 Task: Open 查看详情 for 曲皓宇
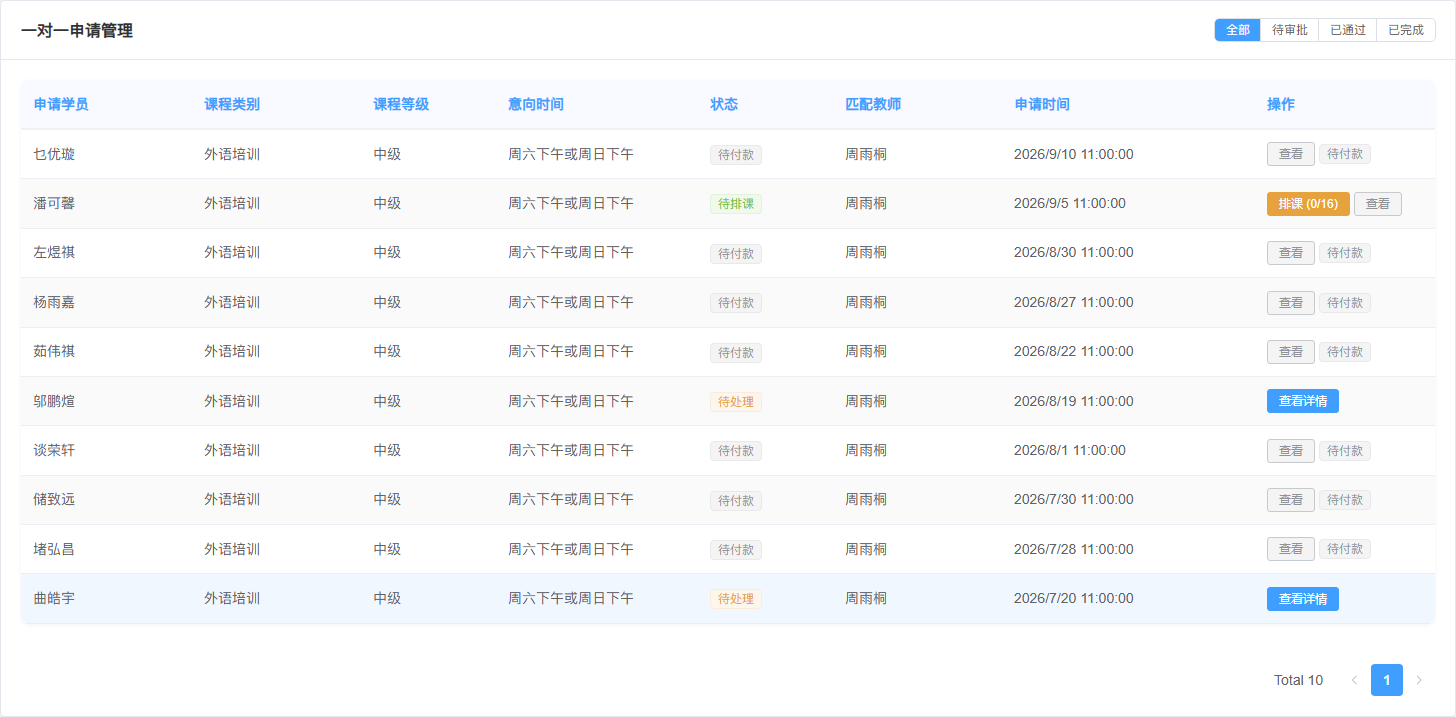(1303, 599)
